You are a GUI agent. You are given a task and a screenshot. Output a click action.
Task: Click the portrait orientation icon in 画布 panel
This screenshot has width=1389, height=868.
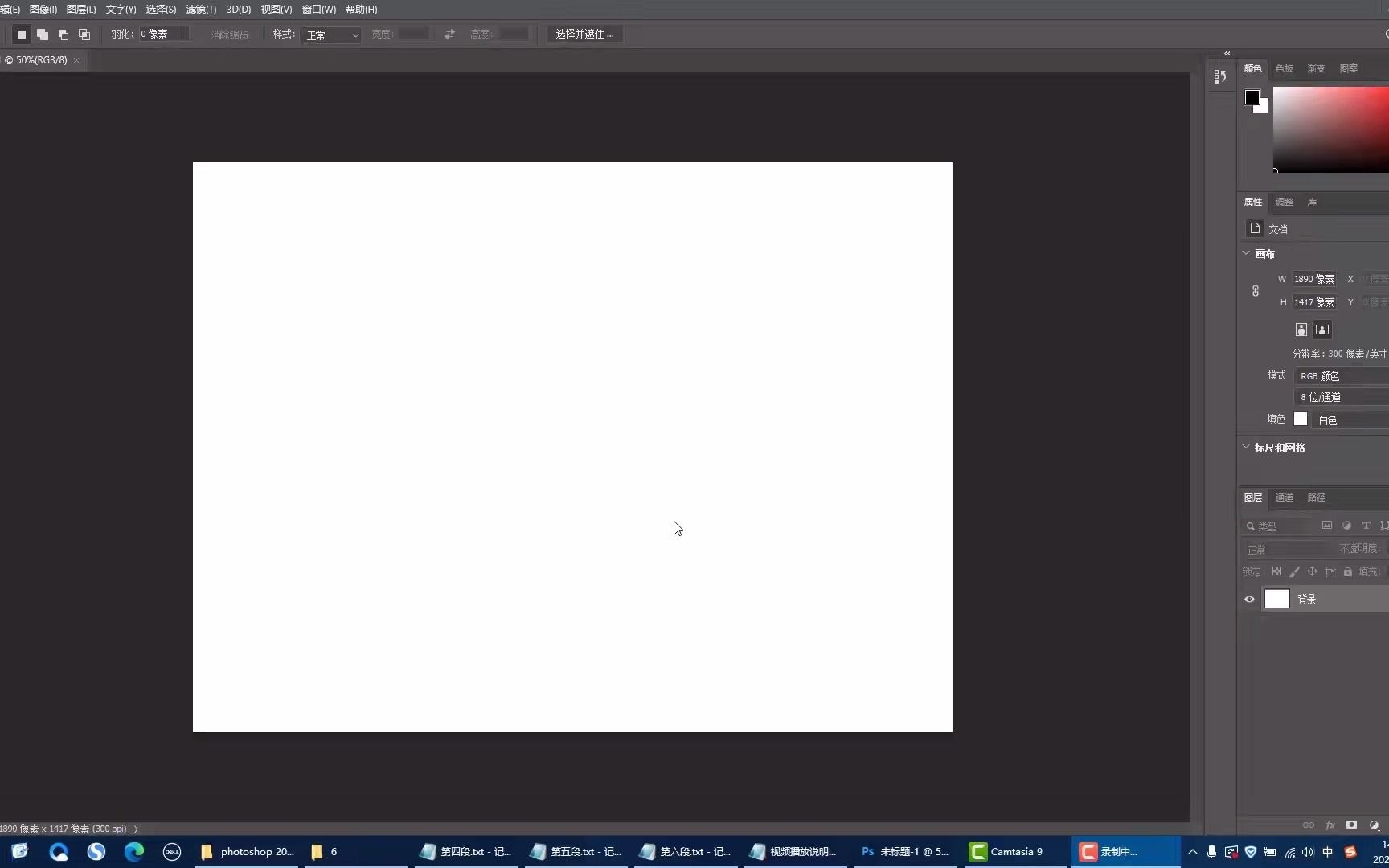[x=1301, y=330]
